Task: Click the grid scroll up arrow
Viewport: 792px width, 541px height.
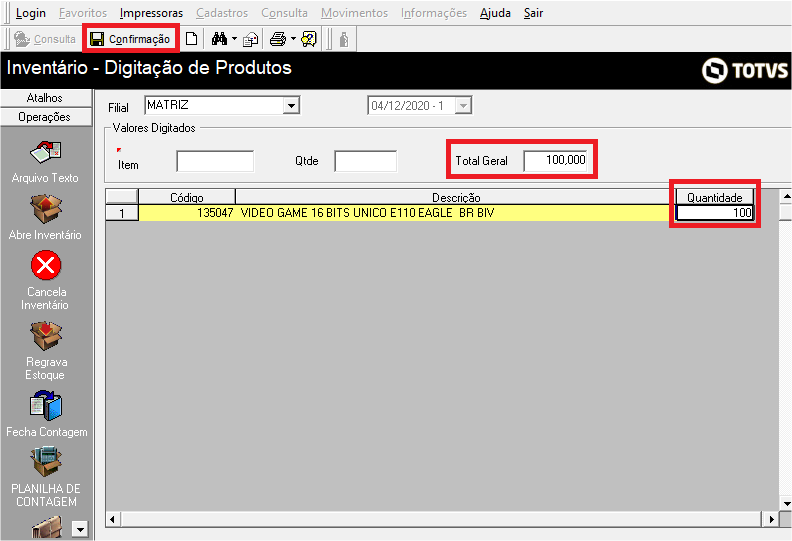Action: point(786,196)
